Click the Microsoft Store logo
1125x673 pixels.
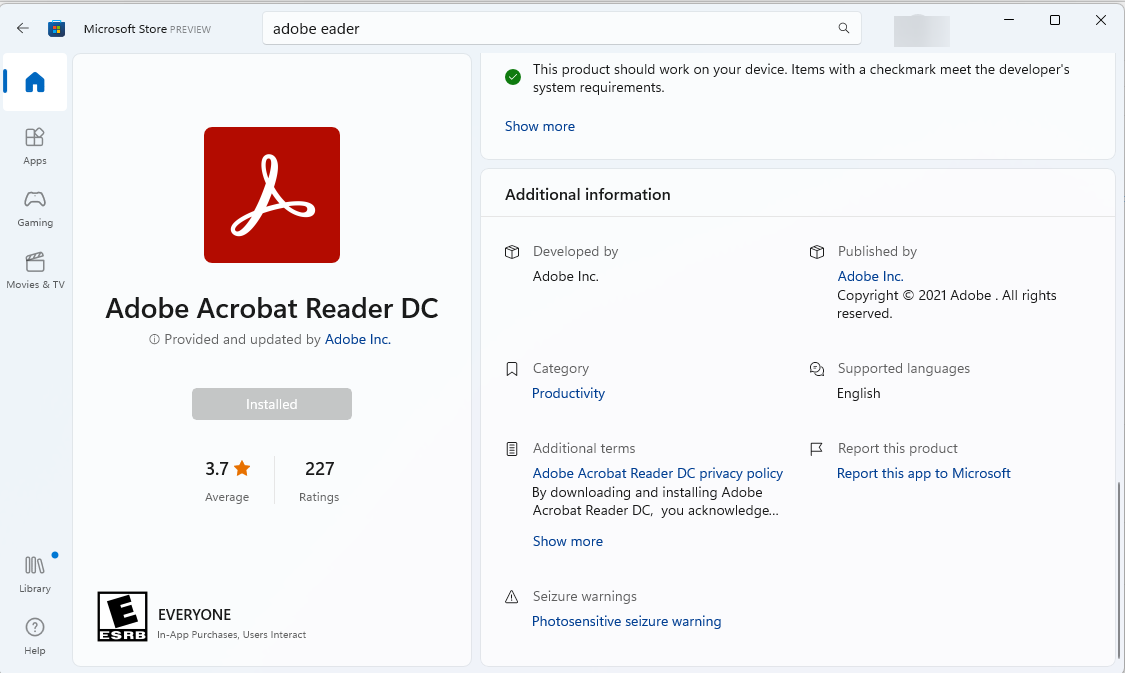click(57, 28)
